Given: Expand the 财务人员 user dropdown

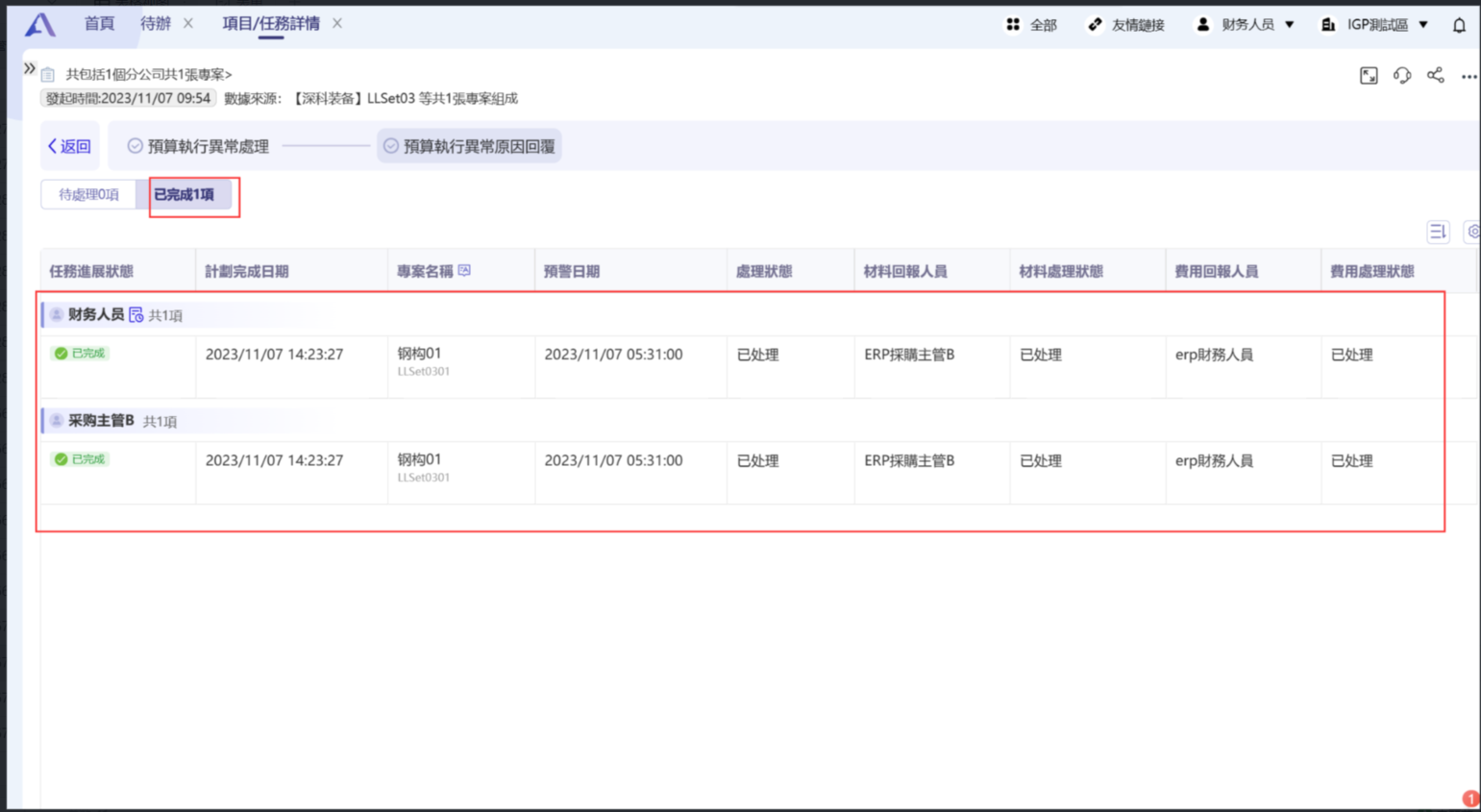Looking at the screenshot, I should point(1290,25).
